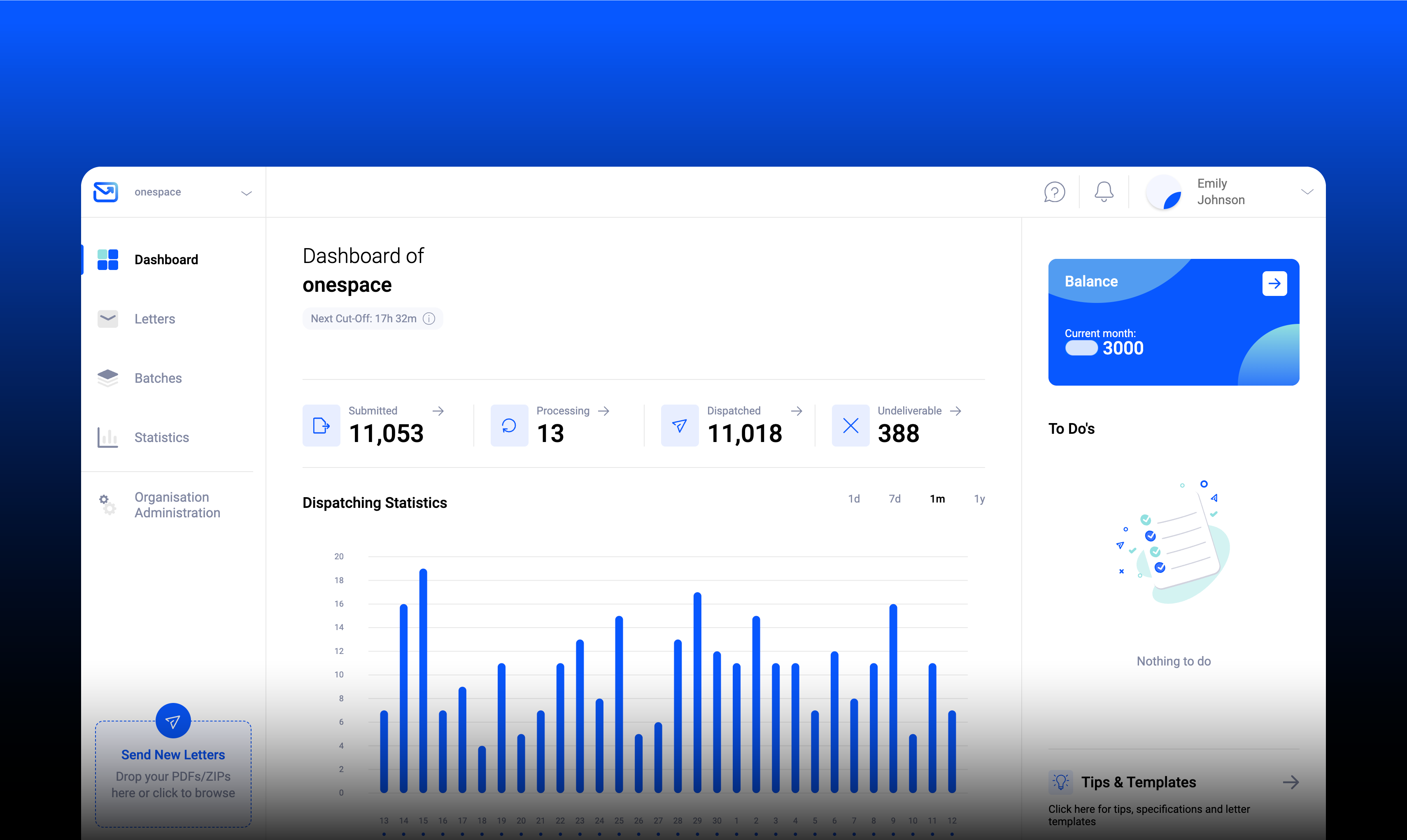Open Tips & Templates via the arrow button
This screenshot has height=840, width=1407.
point(1291,782)
